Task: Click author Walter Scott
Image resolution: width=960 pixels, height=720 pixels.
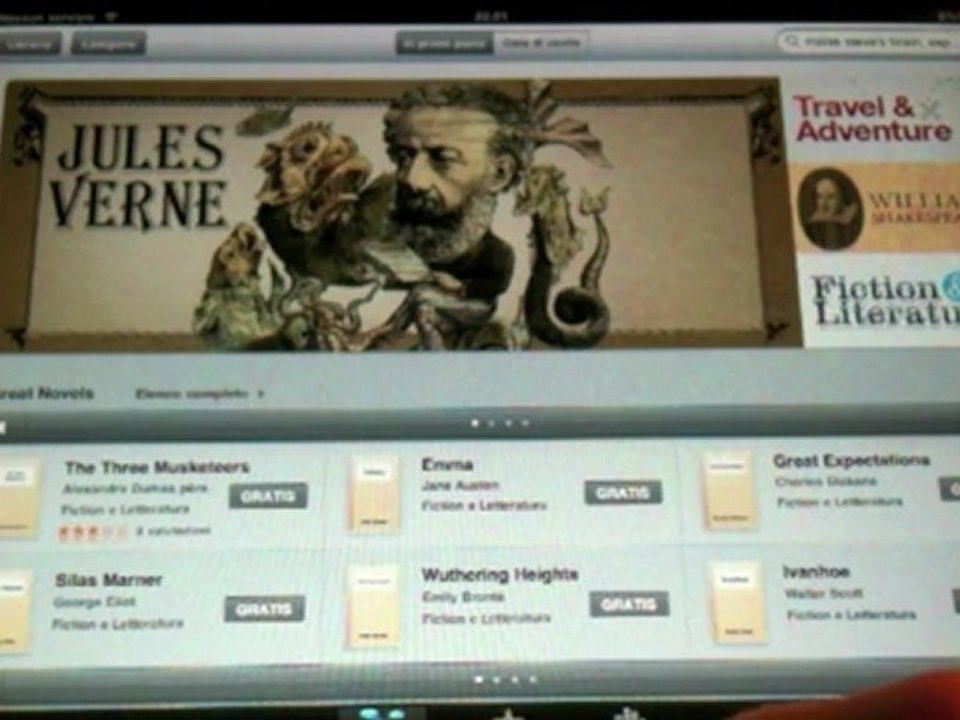Action: pyautogui.click(x=823, y=593)
